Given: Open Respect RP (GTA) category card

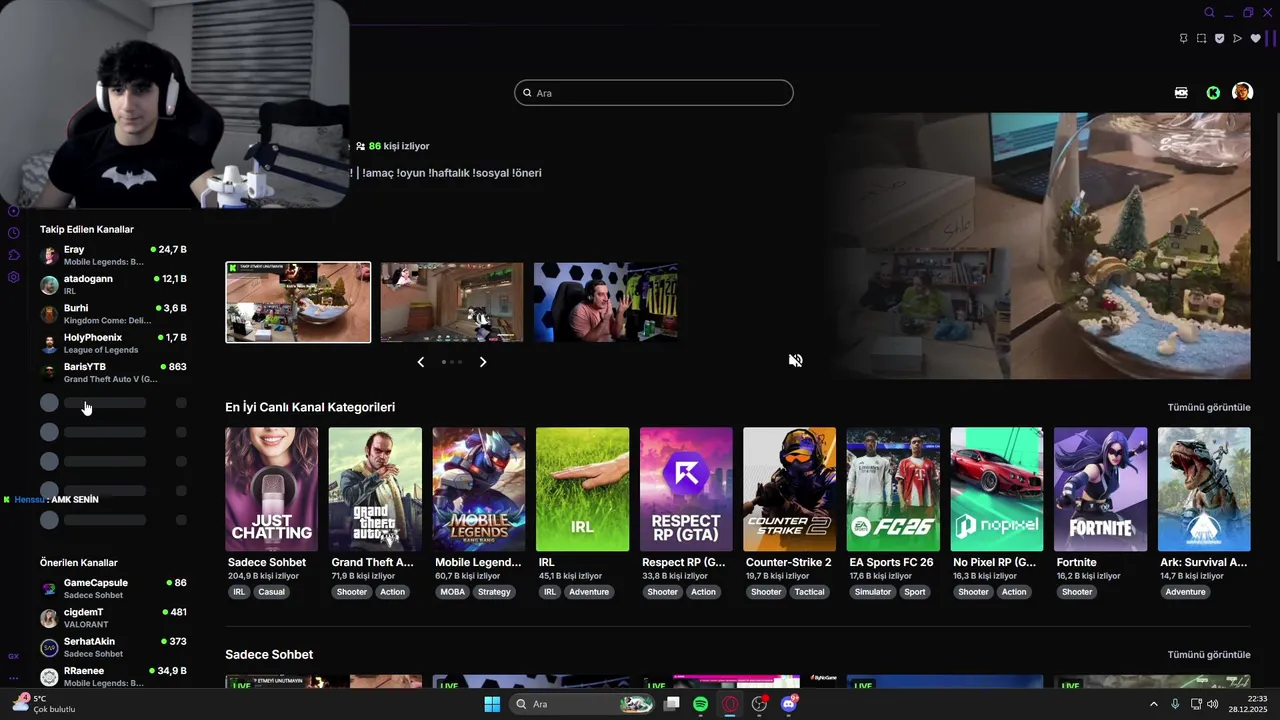Looking at the screenshot, I should click(686, 489).
